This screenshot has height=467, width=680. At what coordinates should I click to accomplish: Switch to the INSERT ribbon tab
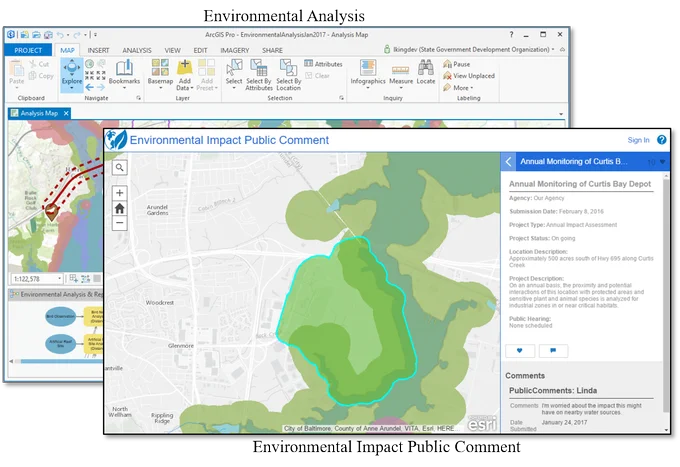[98, 50]
